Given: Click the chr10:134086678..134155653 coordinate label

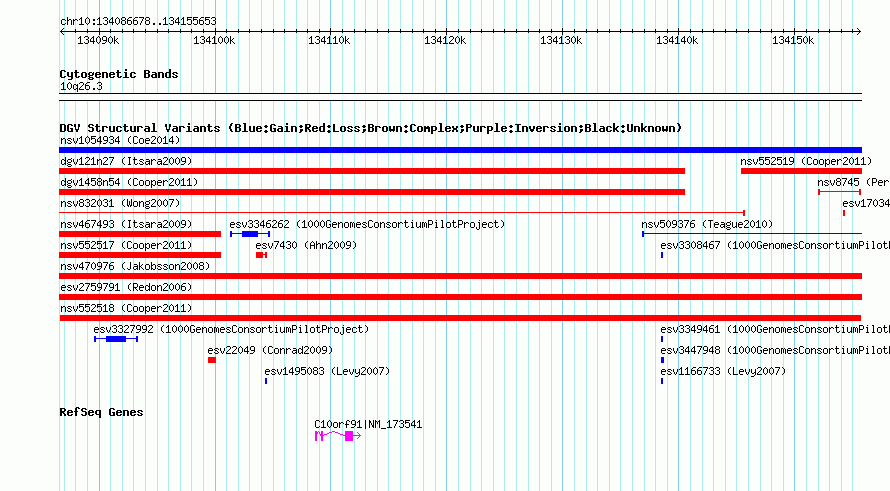Looking at the screenshot, I should tap(138, 21).
